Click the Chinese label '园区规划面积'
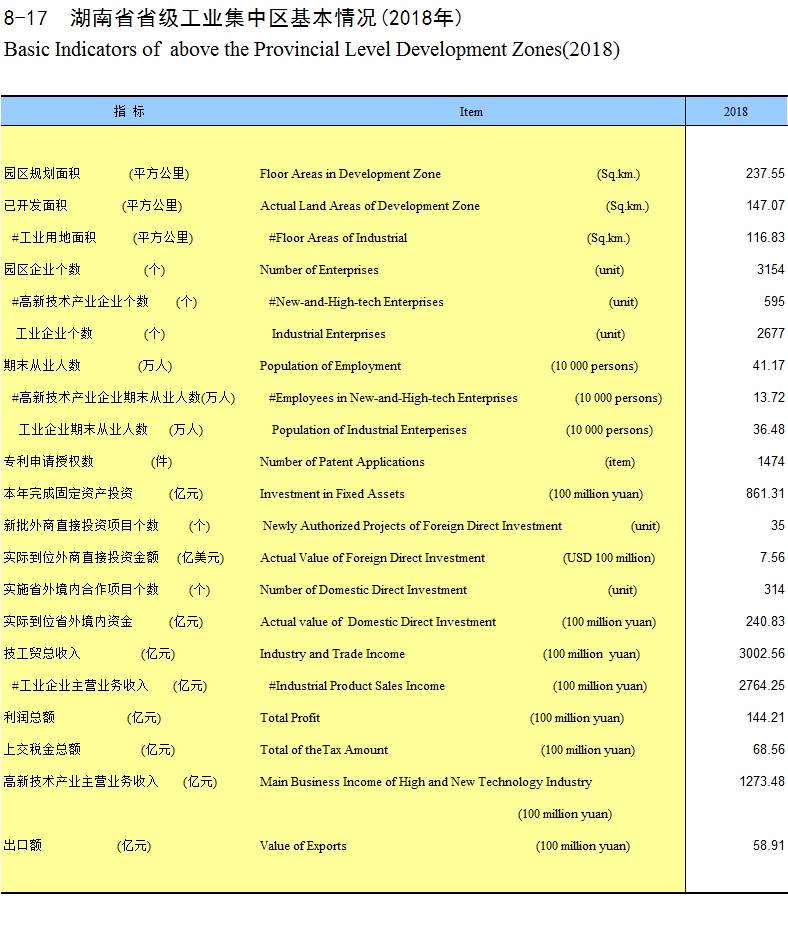Image resolution: width=788 pixels, height=926 pixels. point(42,173)
